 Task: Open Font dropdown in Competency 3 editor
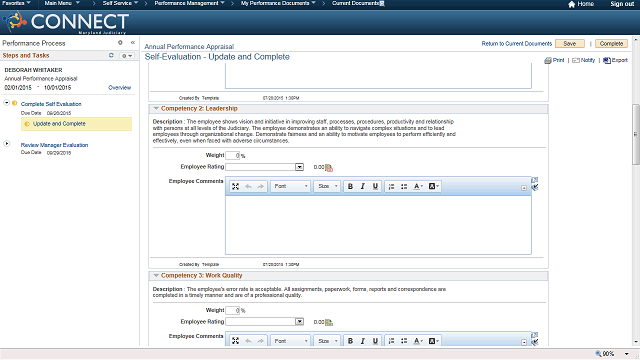(290, 341)
